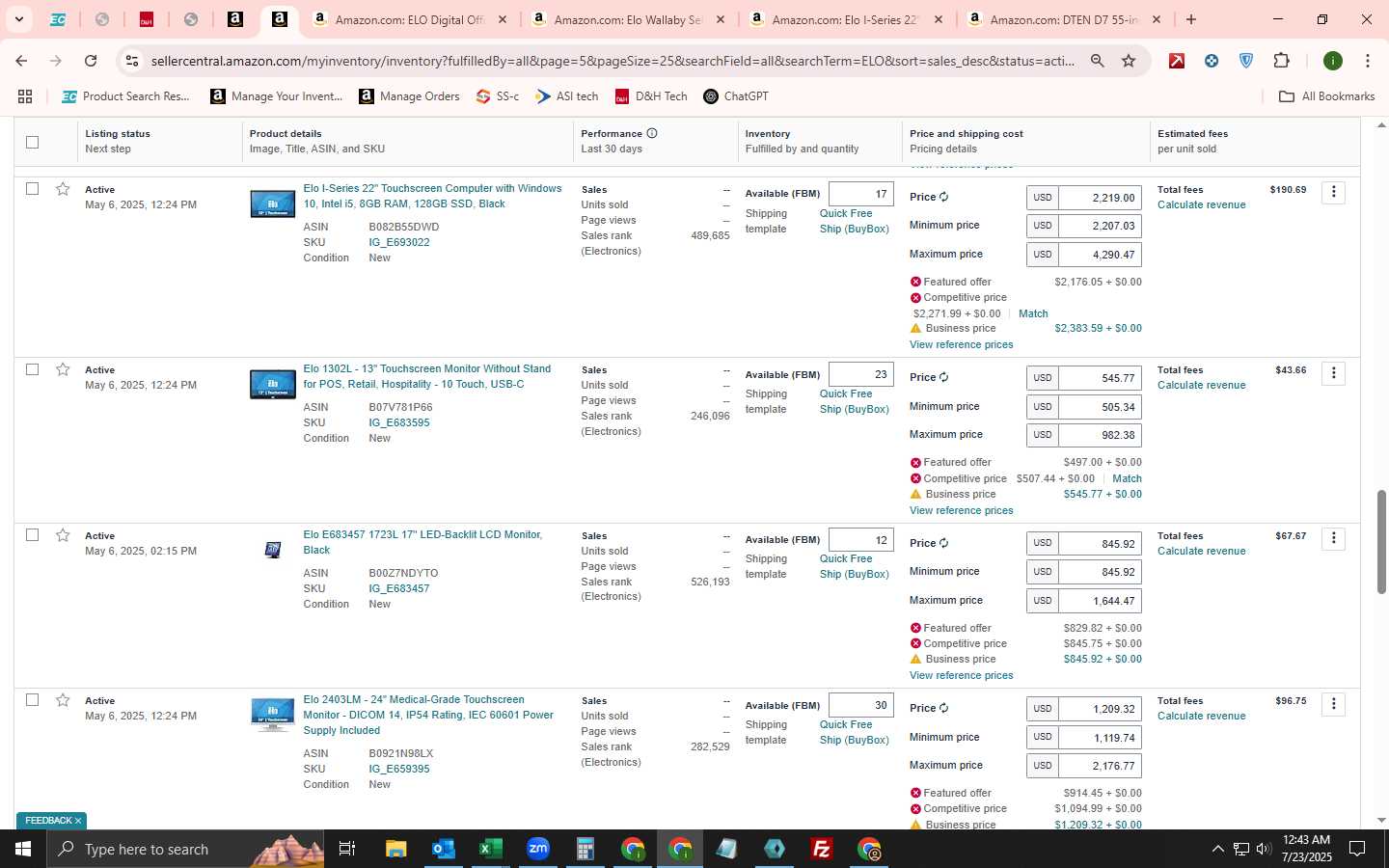Select the Elo I-Series 22" listing checkbox

(32, 189)
